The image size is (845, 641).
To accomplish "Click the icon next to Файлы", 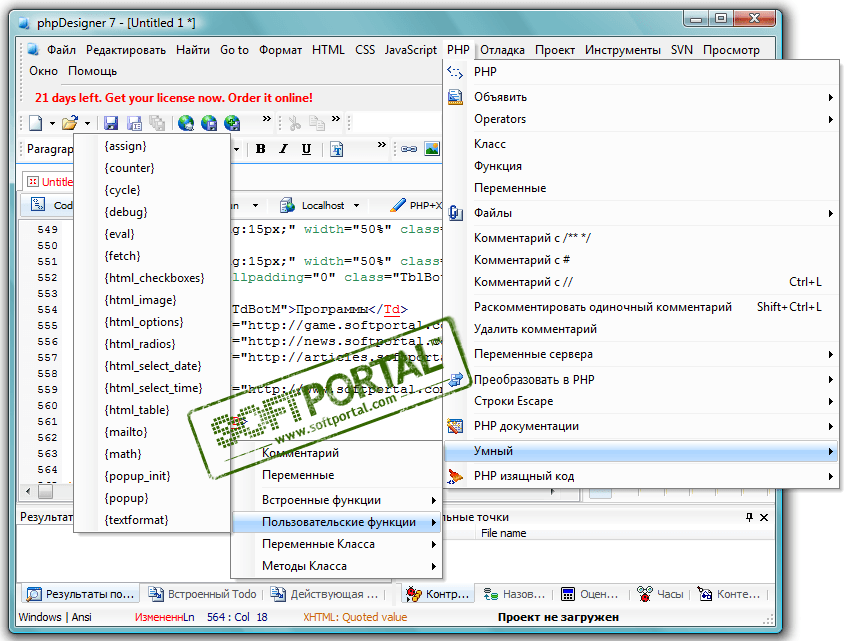I will (455, 213).
